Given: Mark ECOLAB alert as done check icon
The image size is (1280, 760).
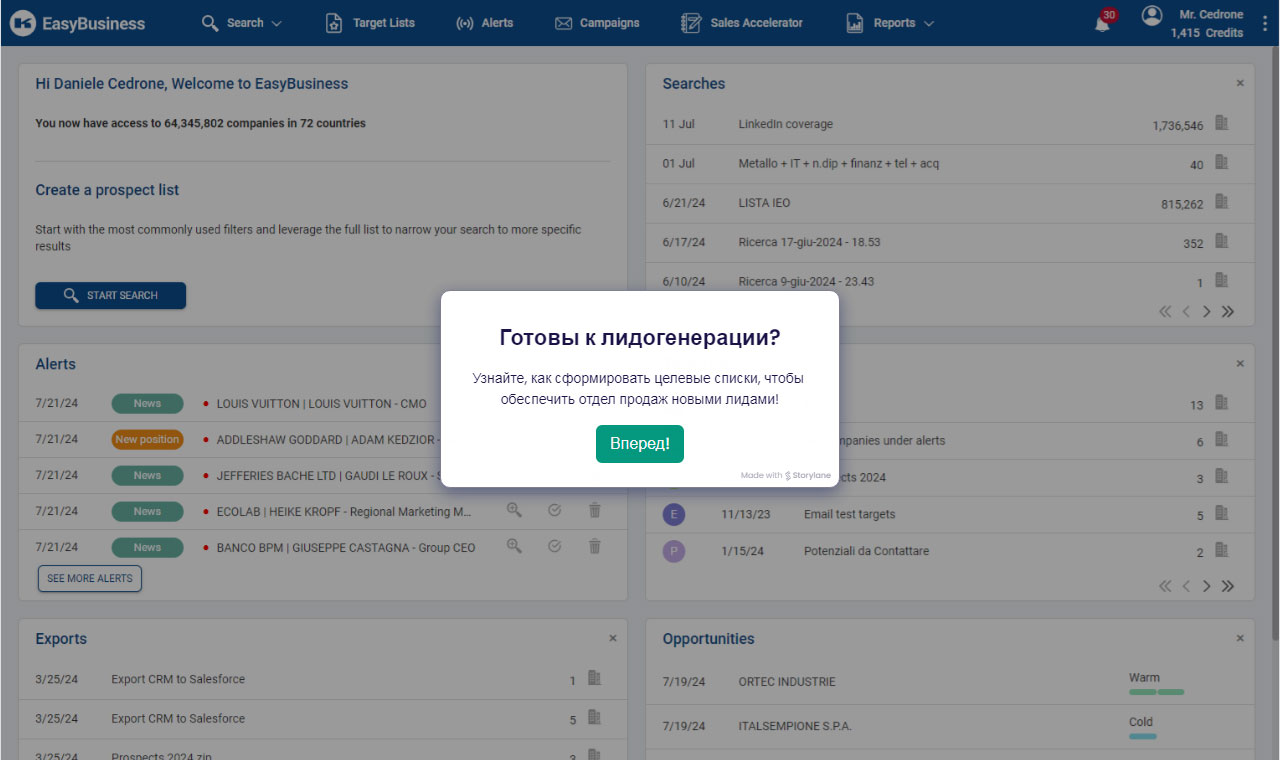Looking at the screenshot, I should click(x=554, y=510).
